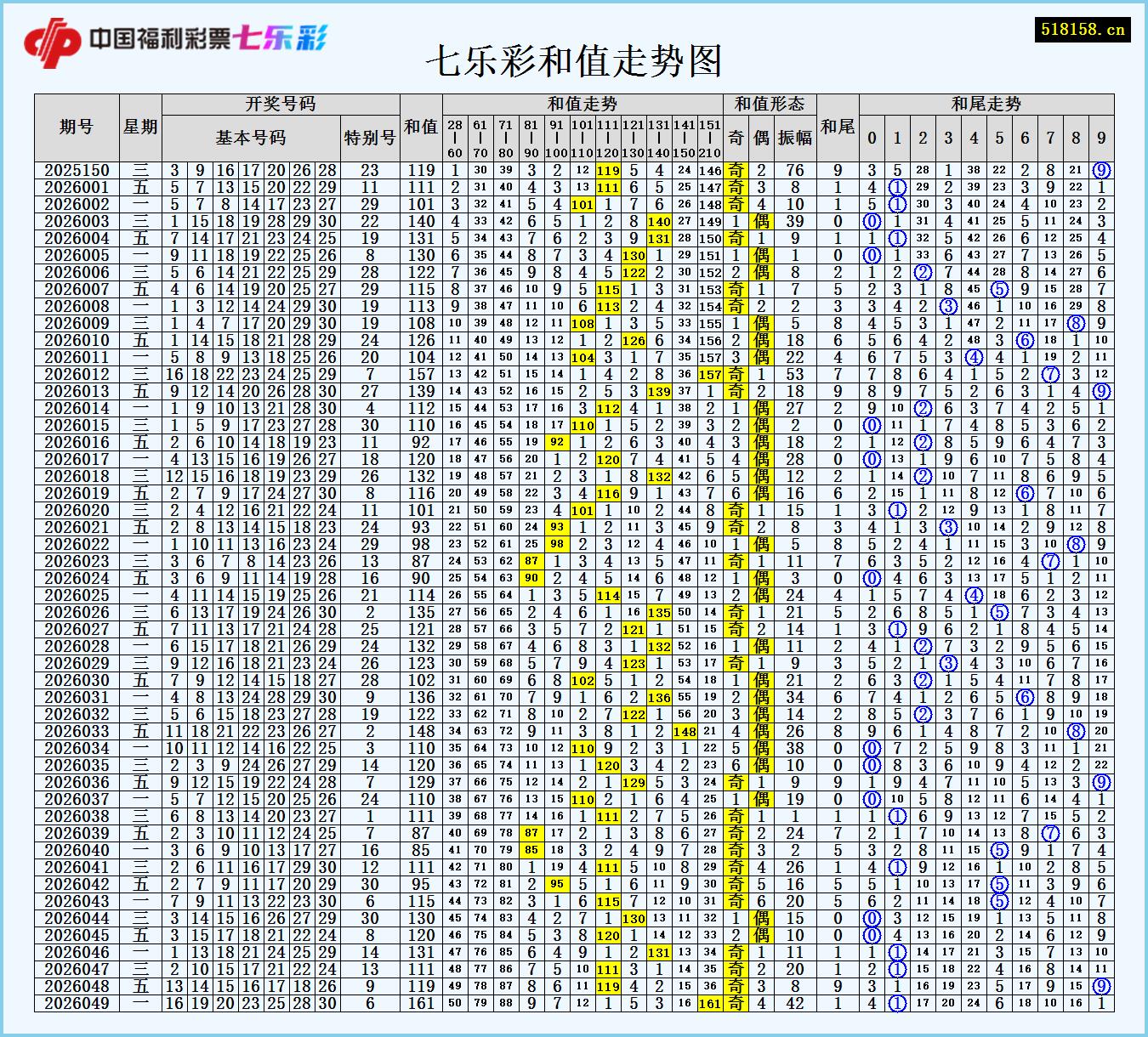The height and width of the screenshot is (1037, 1148).
Task: Click the 七乐彩 logo text beside the lottery name
Action: click(281, 38)
